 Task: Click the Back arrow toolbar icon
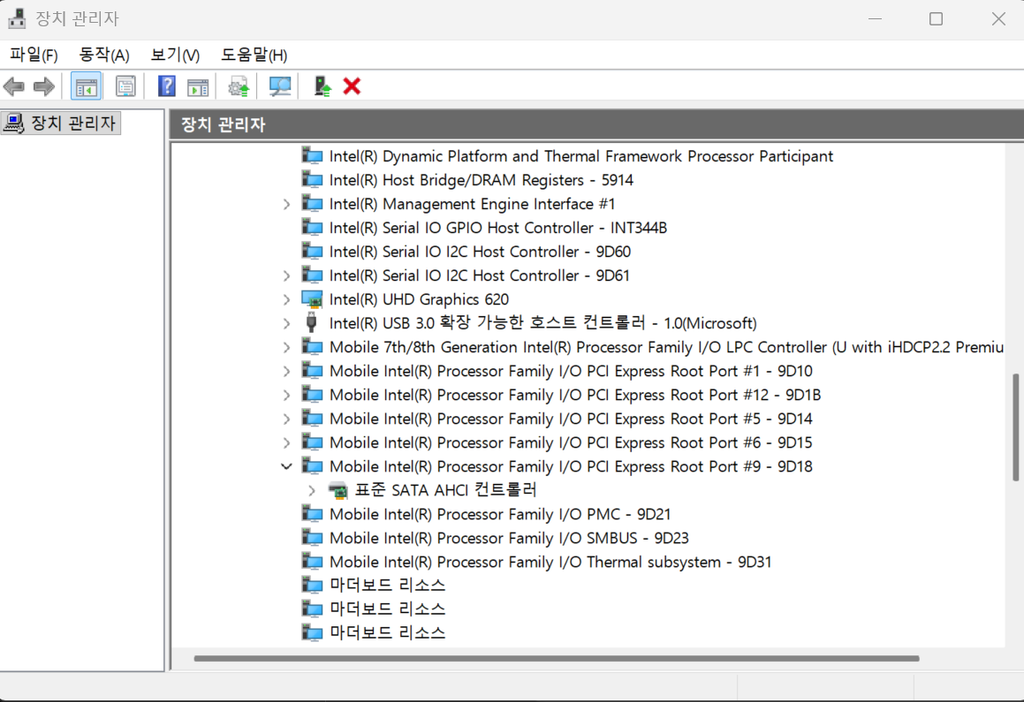pyautogui.click(x=14, y=86)
